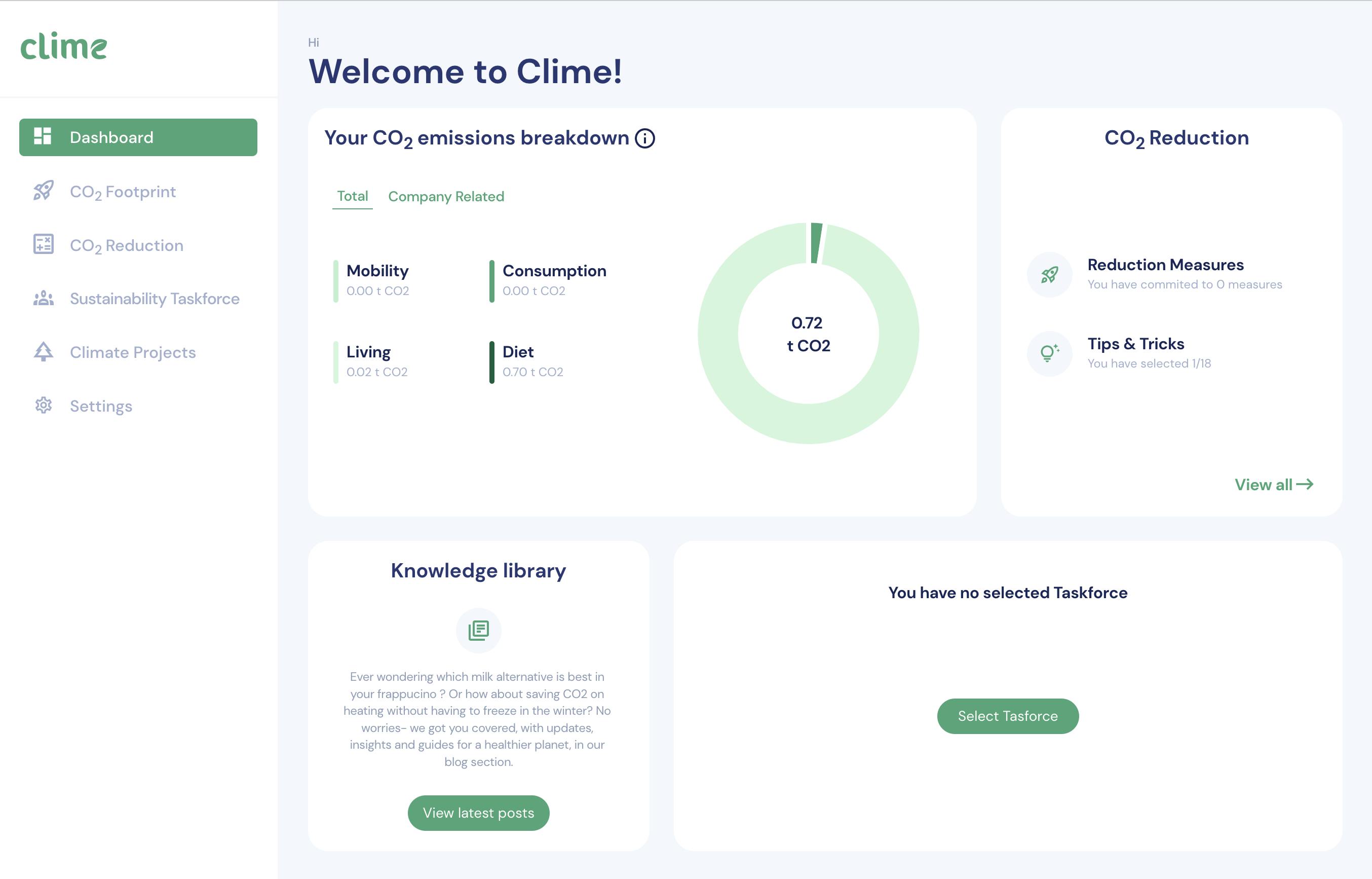Click the gear icon beside Settings
The width and height of the screenshot is (1372, 879).
pyautogui.click(x=44, y=405)
